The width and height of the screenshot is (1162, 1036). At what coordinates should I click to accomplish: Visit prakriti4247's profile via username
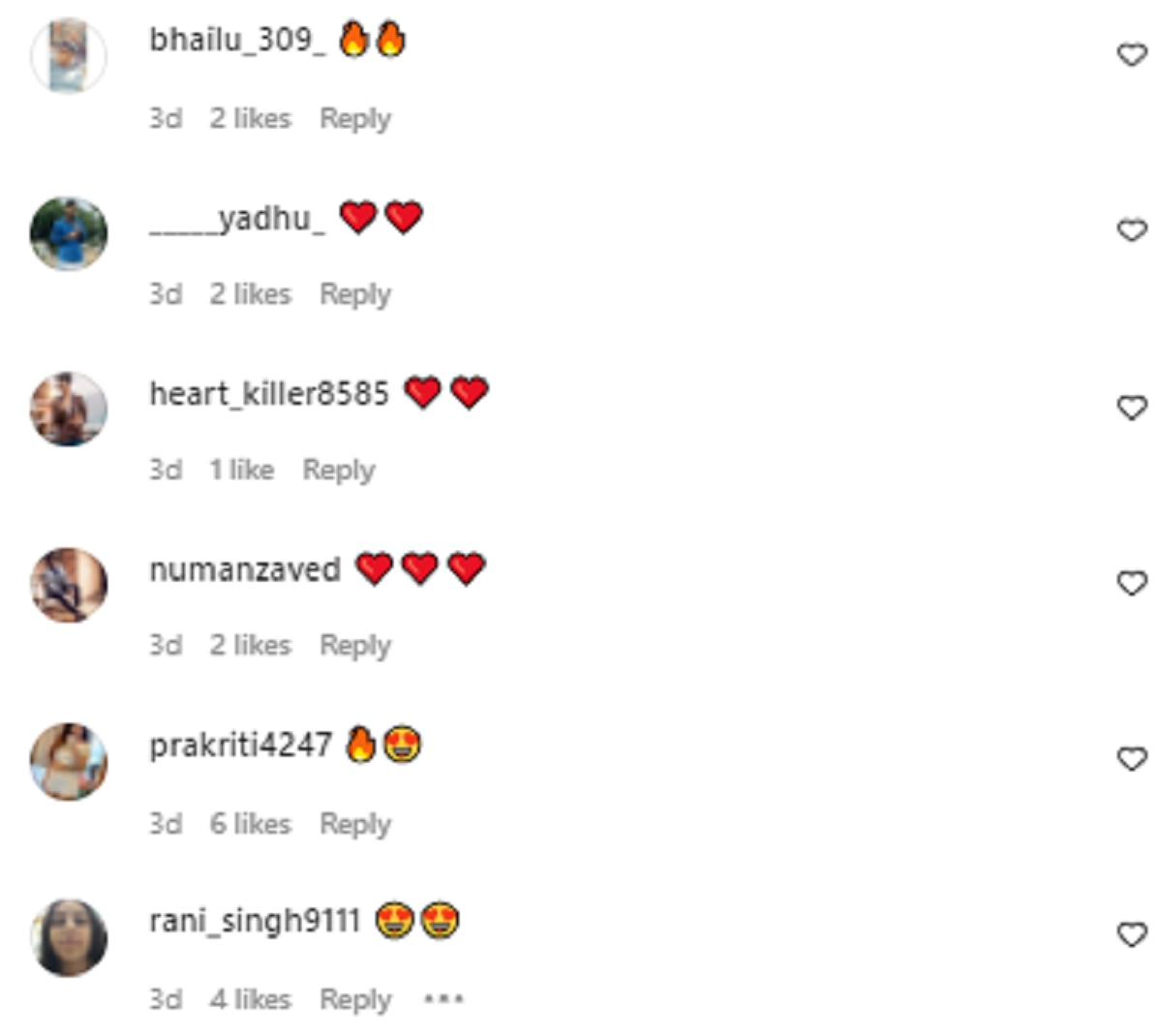pyautogui.click(x=240, y=746)
